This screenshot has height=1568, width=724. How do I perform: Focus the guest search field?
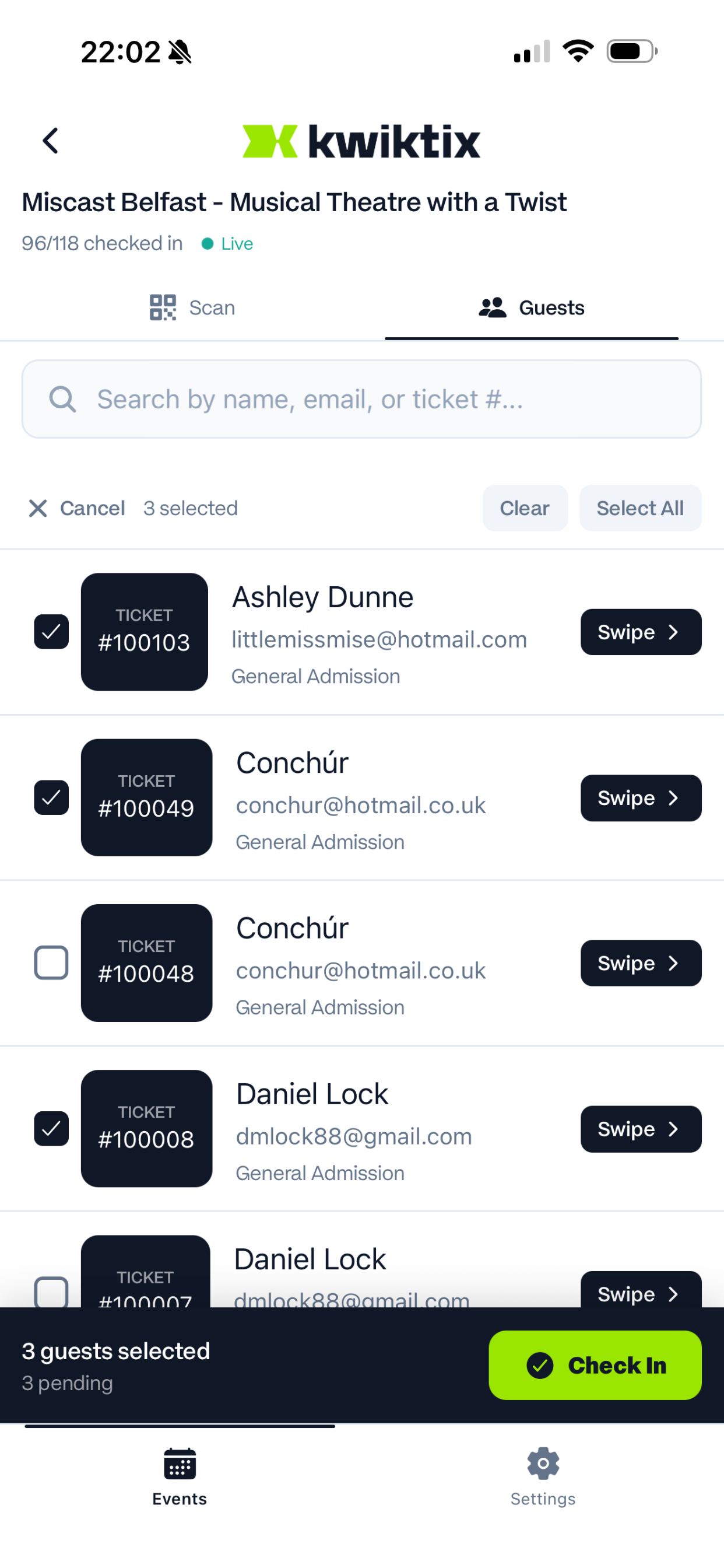click(361, 400)
